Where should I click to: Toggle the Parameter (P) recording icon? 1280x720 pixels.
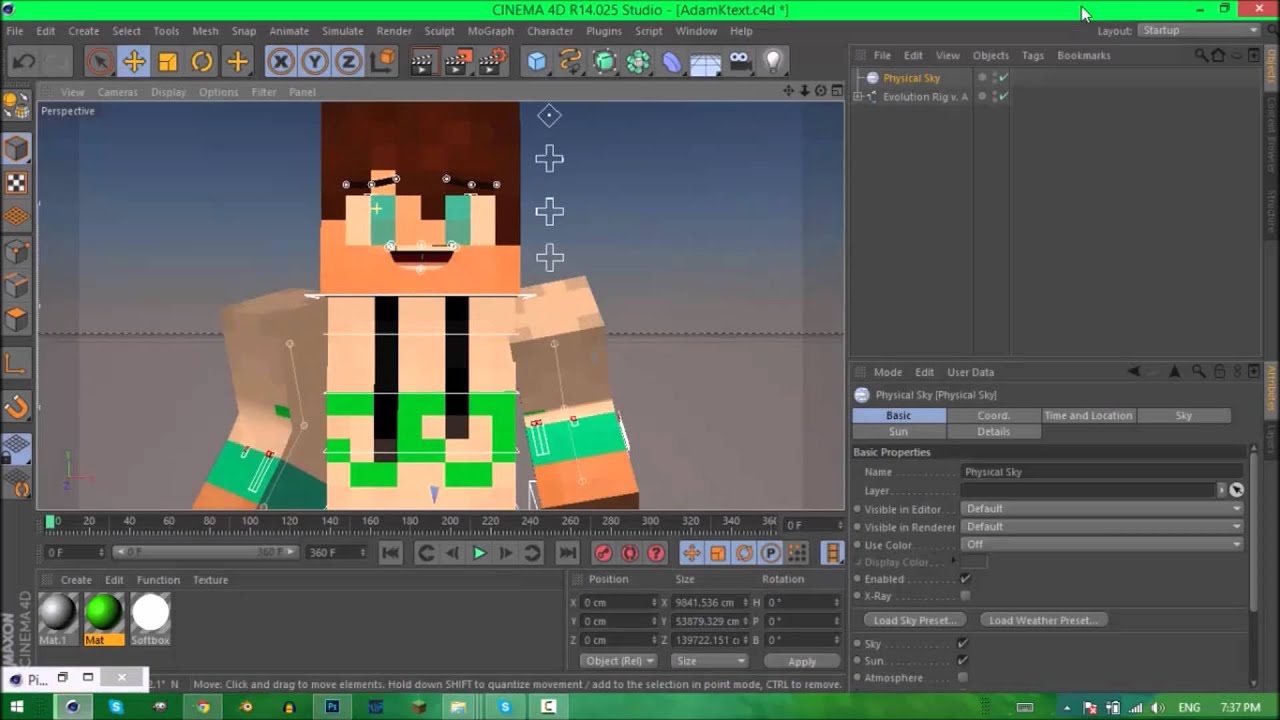coord(770,553)
